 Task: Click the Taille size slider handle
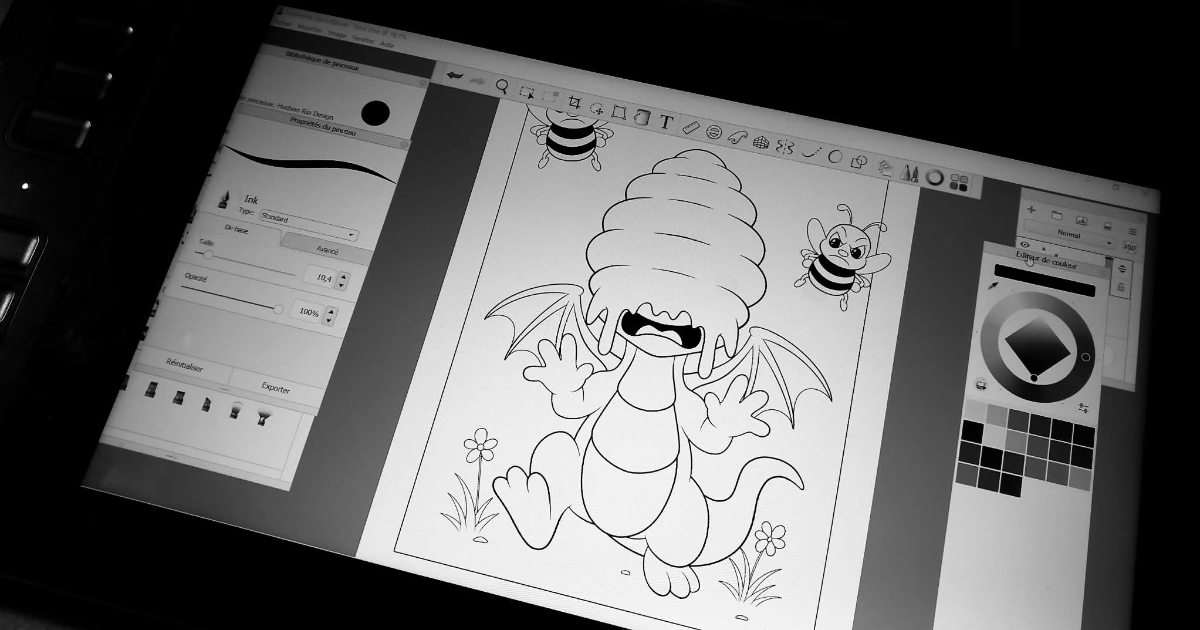coord(208,254)
